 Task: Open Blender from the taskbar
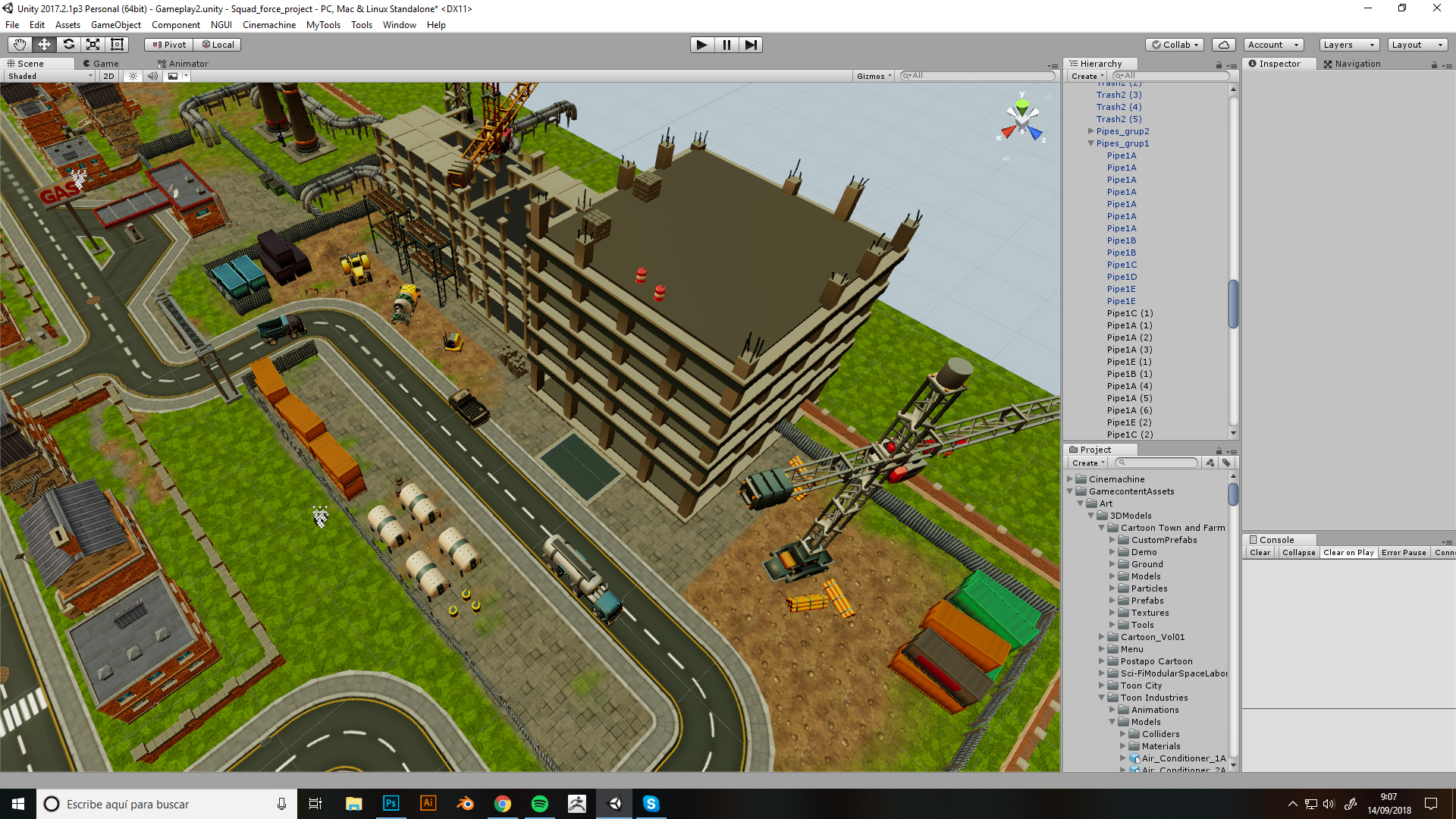point(465,804)
